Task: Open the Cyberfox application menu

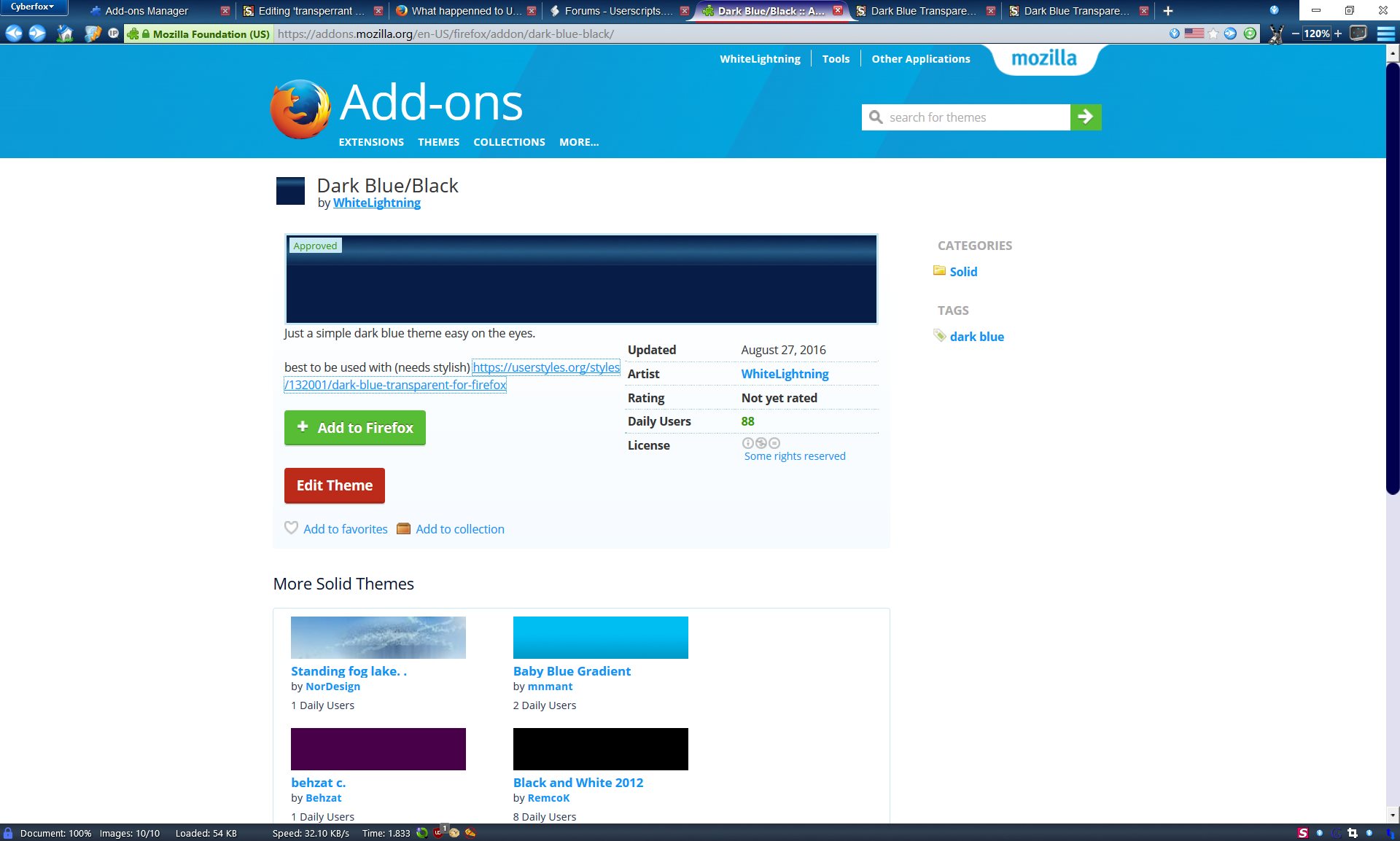Action: (34, 7)
